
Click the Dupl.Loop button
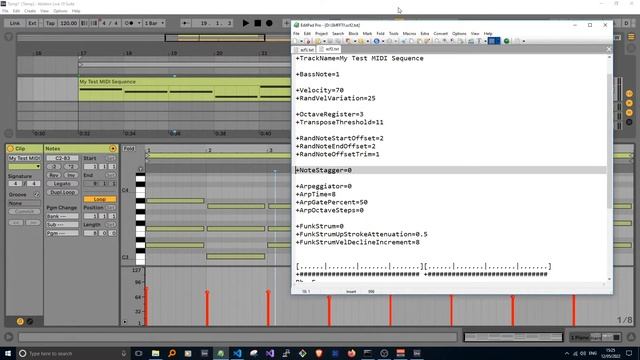(x=62, y=192)
